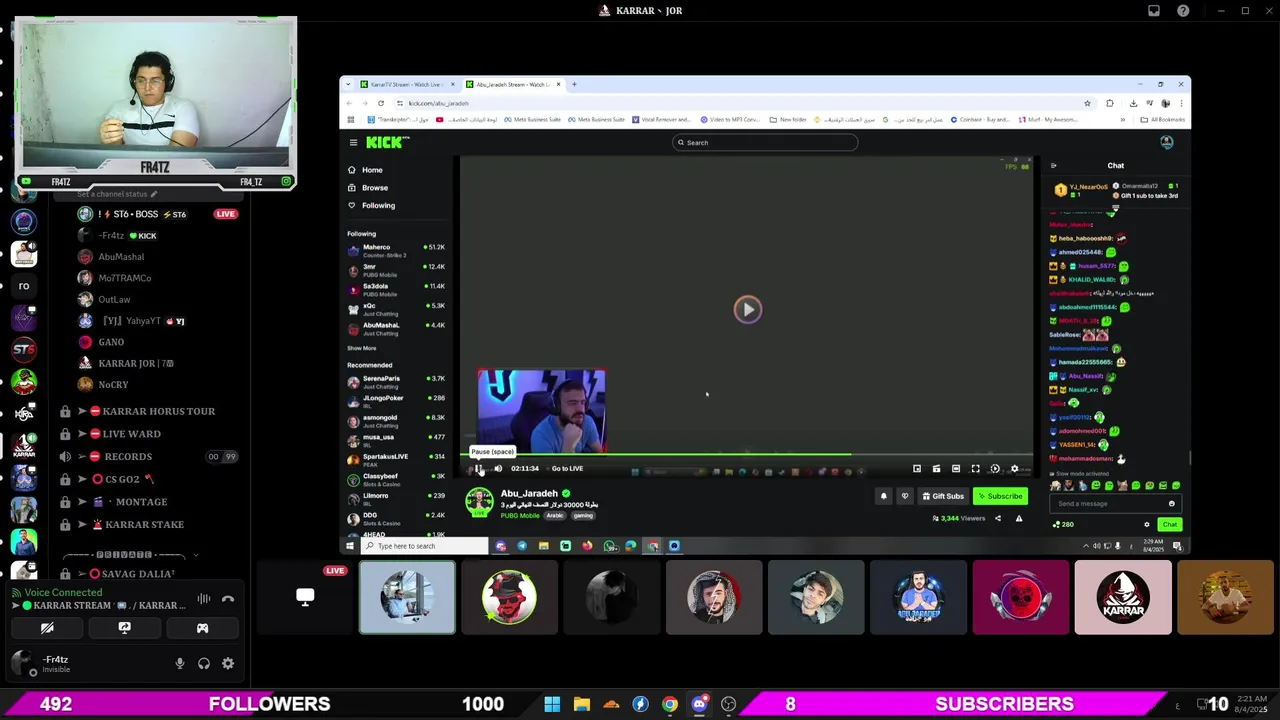
Task: Expand MONTAGE channel
Action: point(148,502)
